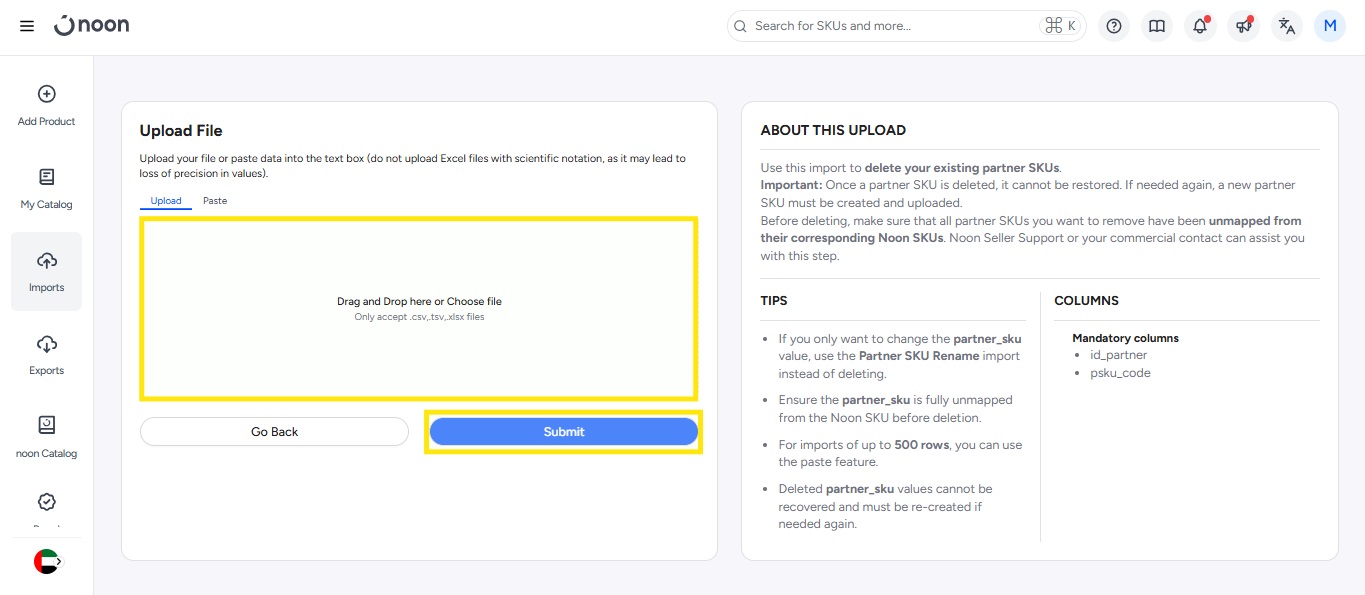Click the Add Product icon

[x=46, y=94]
